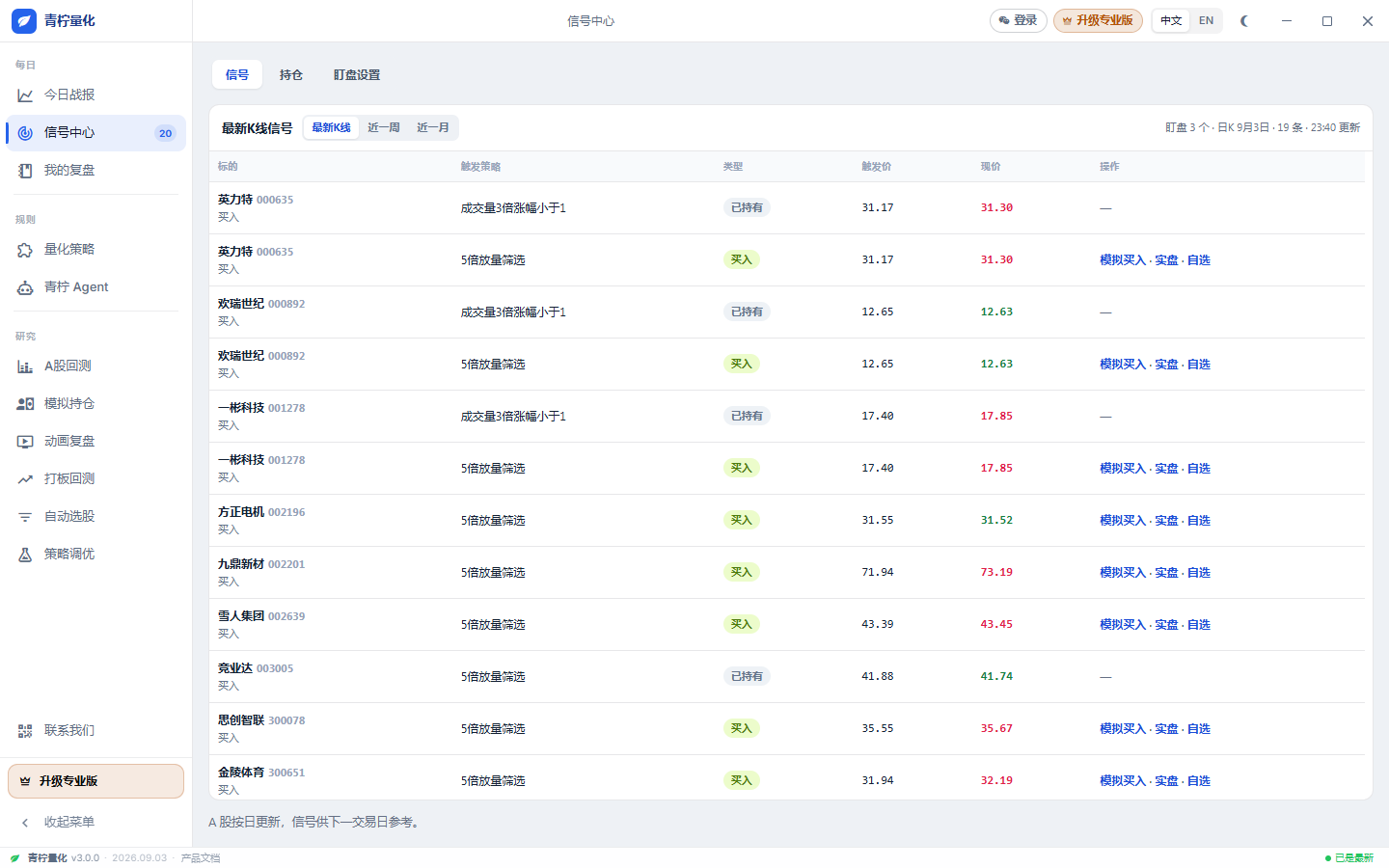Image resolution: width=1389 pixels, height=868 pixels.
Task: Select the 量化策略 puzzle icon
Action: coord(25,250)
